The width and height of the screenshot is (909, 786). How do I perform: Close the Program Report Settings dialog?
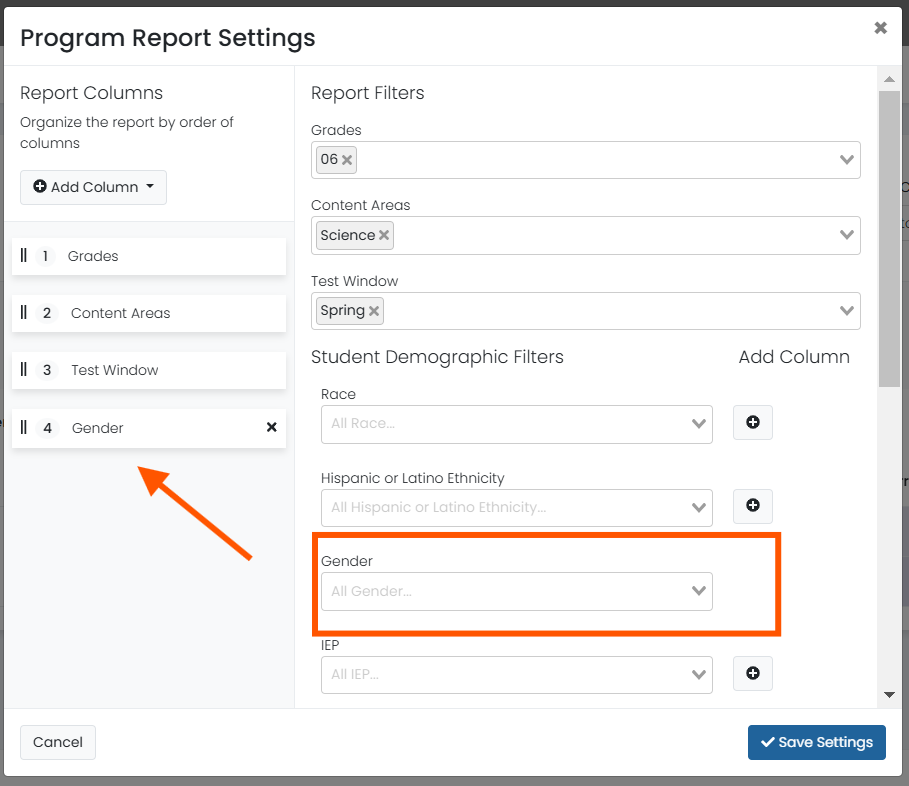pyautogui.click(x=880, y=28)
